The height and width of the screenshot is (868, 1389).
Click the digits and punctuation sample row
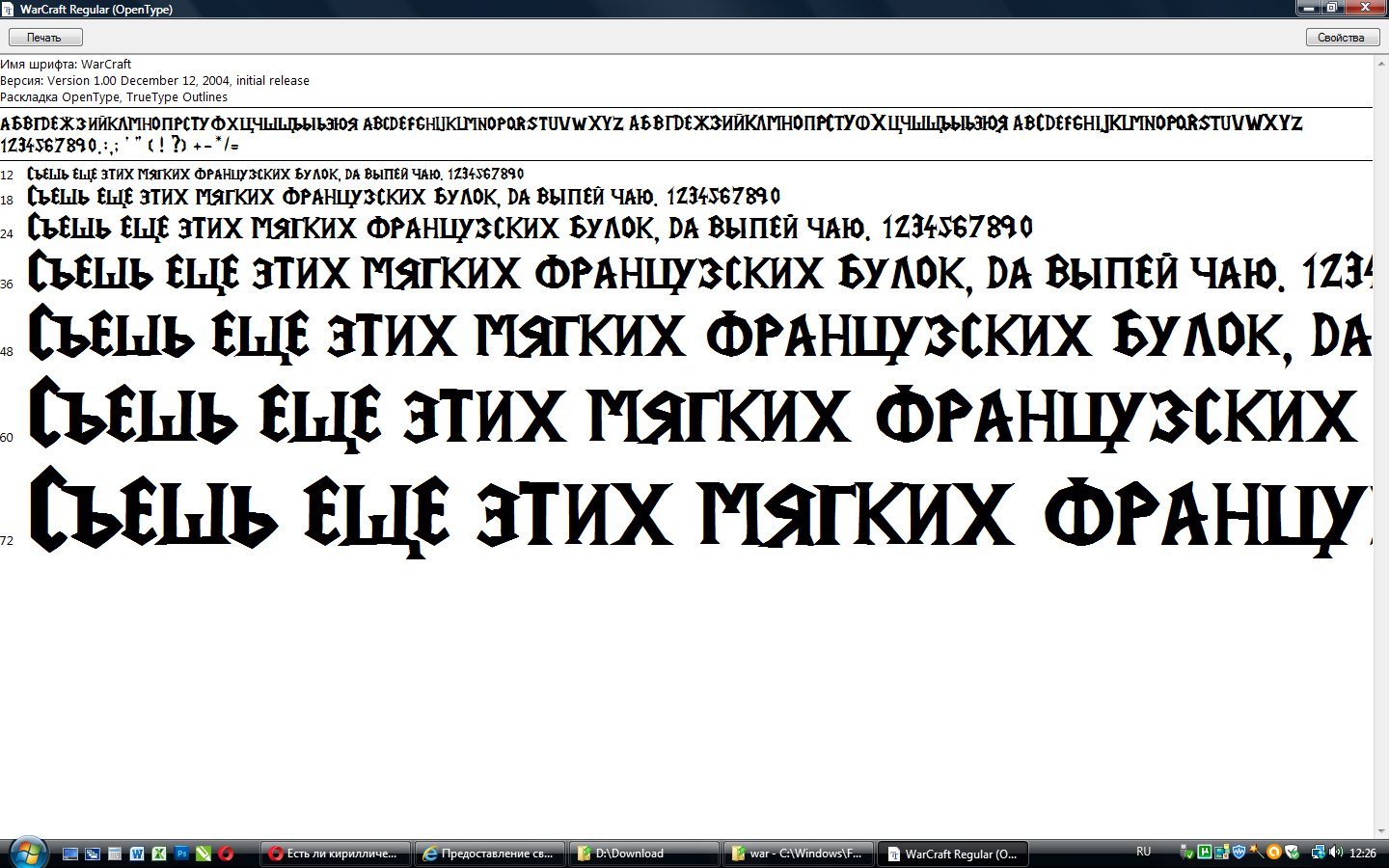[x=120, y=146]
